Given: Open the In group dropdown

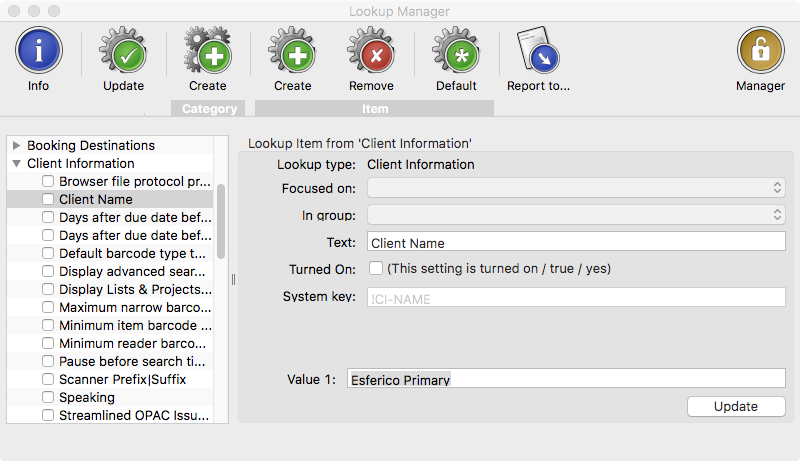Looking at the screenshot, I should click(576, 215).
